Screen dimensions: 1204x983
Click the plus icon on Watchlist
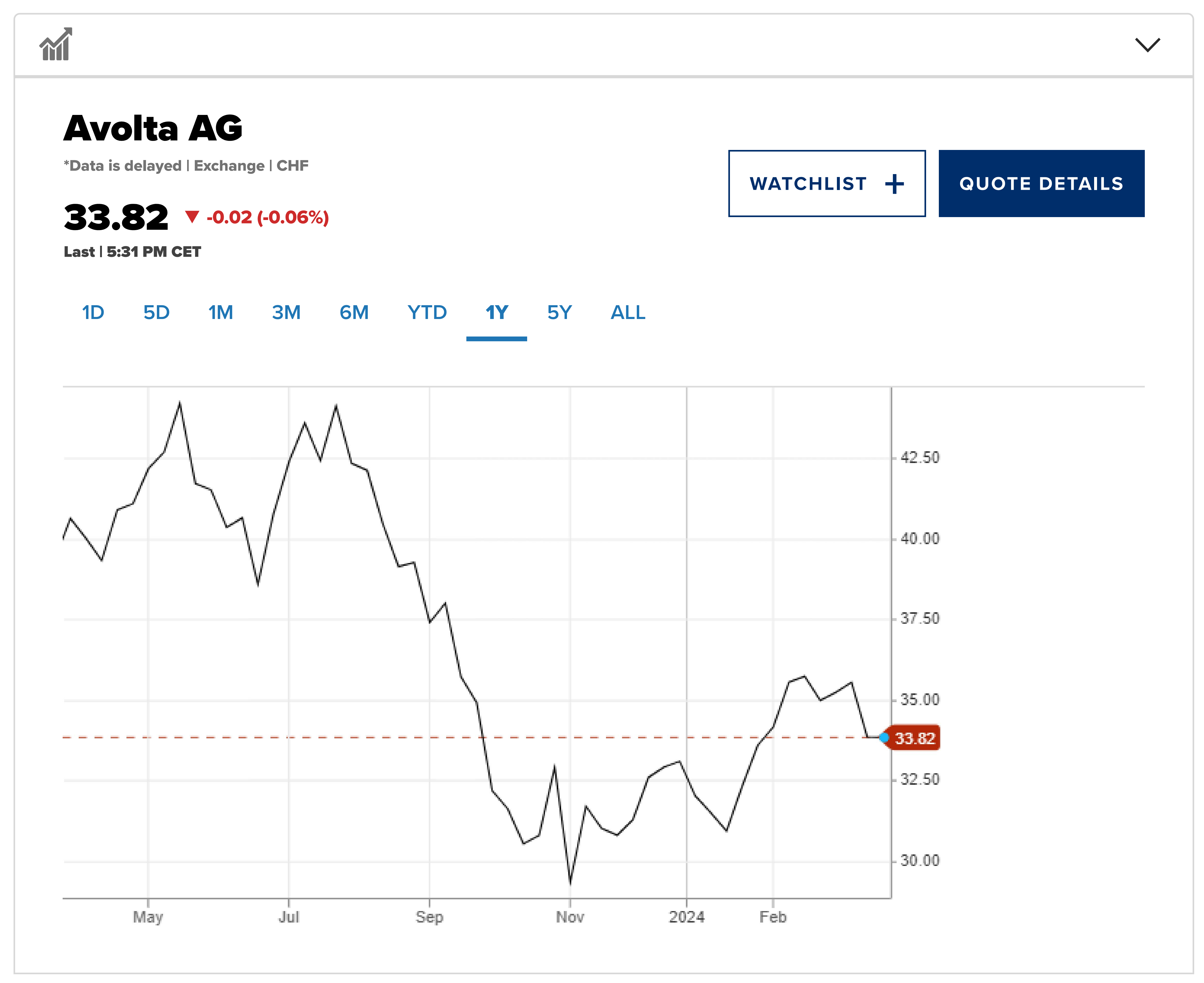(894, 184)
